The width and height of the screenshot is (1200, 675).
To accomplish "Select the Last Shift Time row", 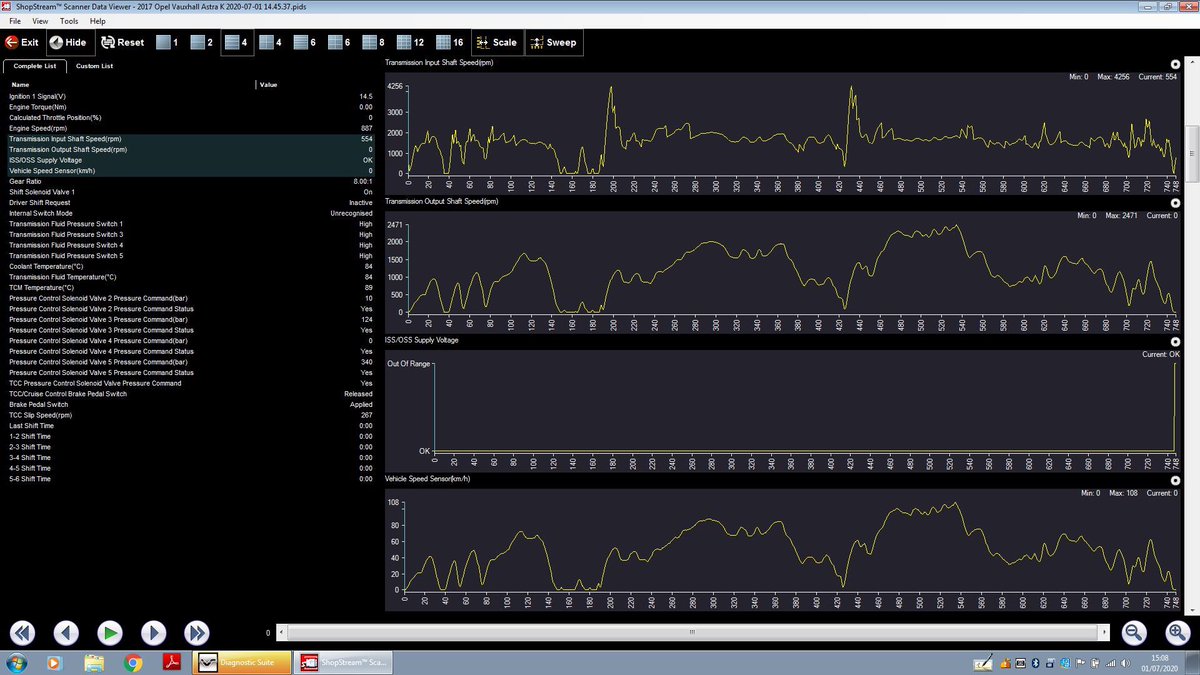I will coord(190,426).
